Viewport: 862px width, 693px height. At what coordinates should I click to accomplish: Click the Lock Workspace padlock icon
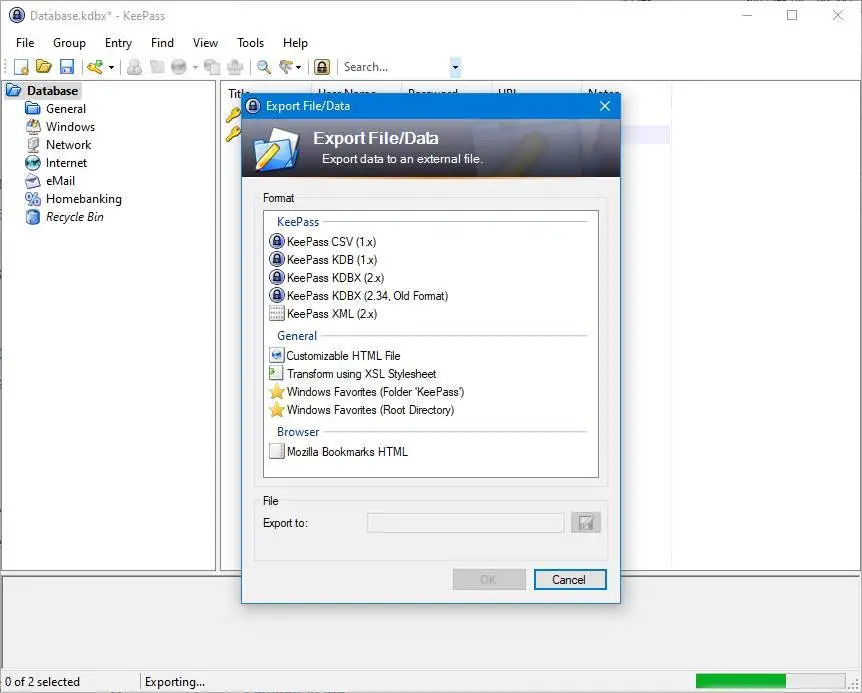coord(322,67)
